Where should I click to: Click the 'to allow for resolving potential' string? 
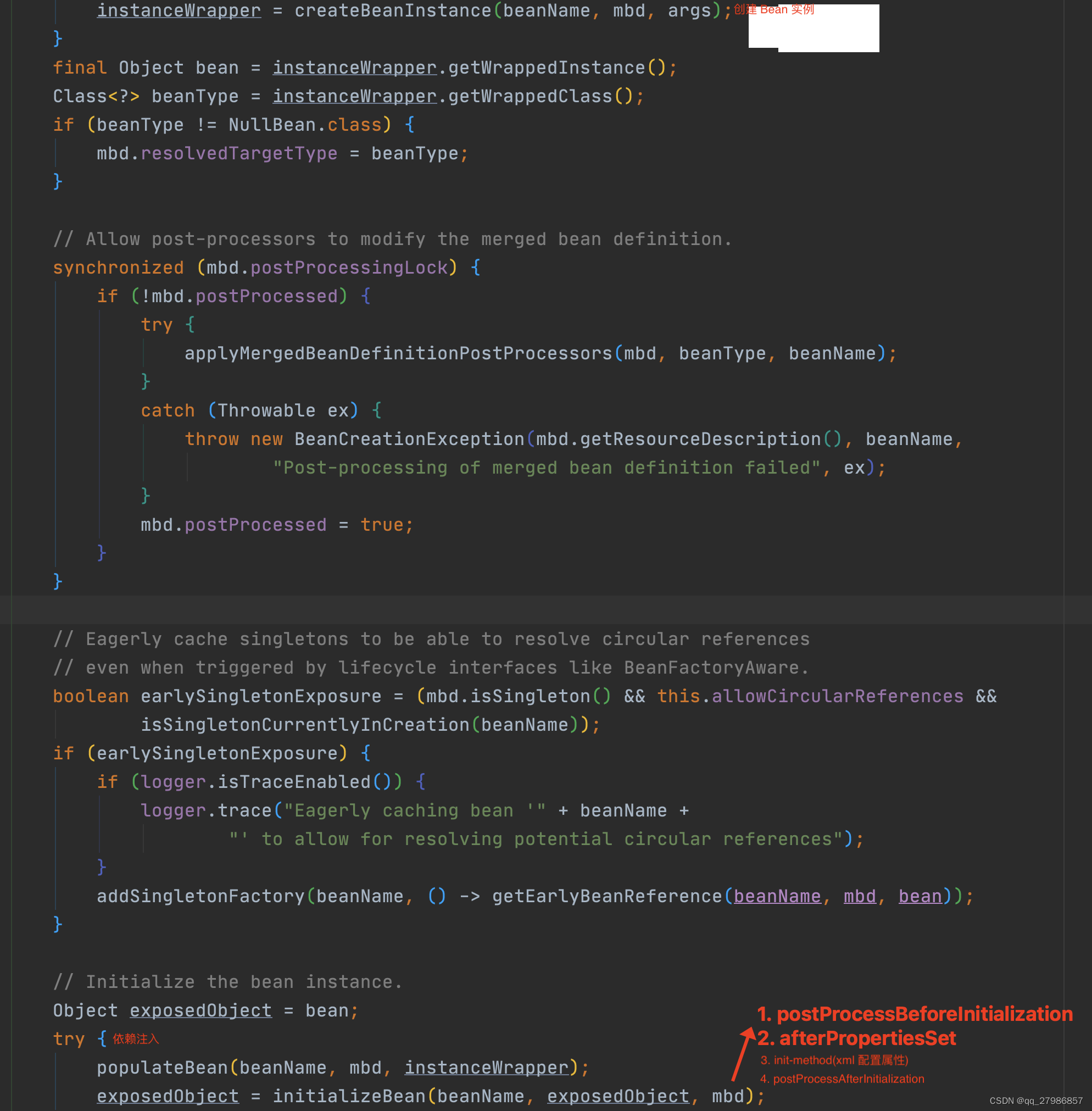click(536, 839)
